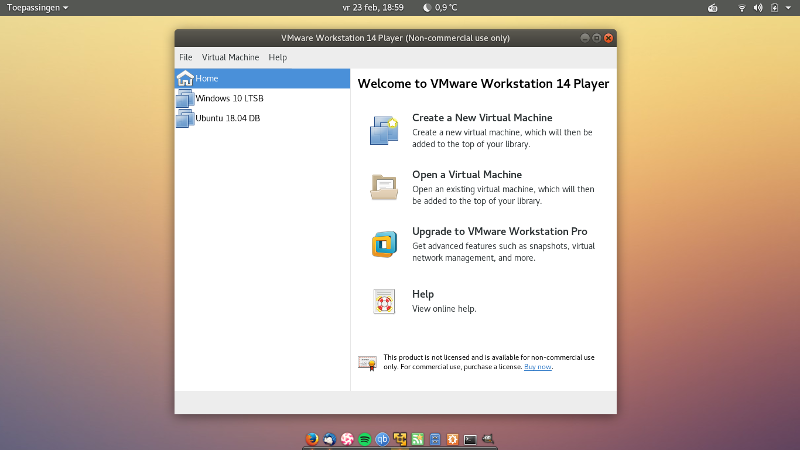Open the RSS feed reader dock icon
Image resolution: width=800 pixels, height=450 pixels.
tap(417, 439)
